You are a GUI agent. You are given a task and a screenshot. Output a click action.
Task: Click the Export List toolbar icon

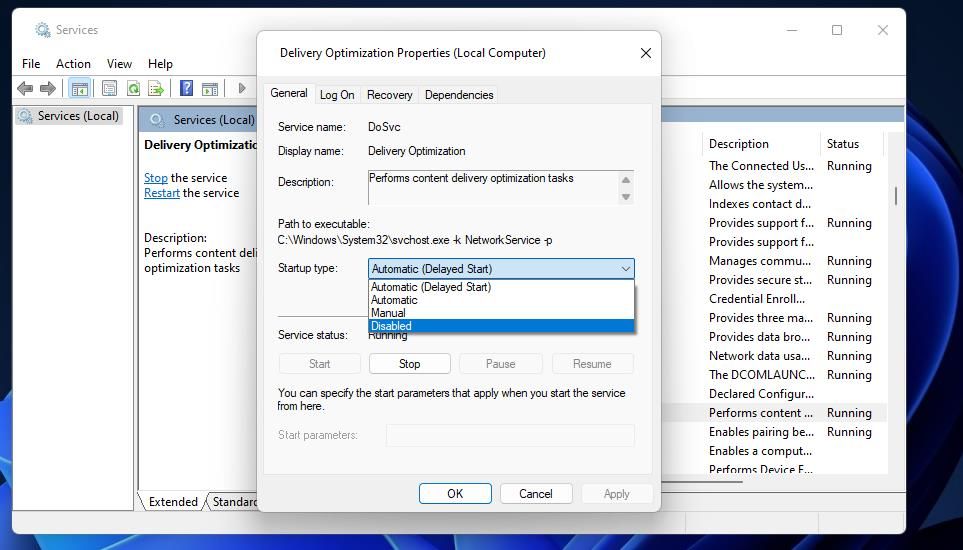point(156,89)
